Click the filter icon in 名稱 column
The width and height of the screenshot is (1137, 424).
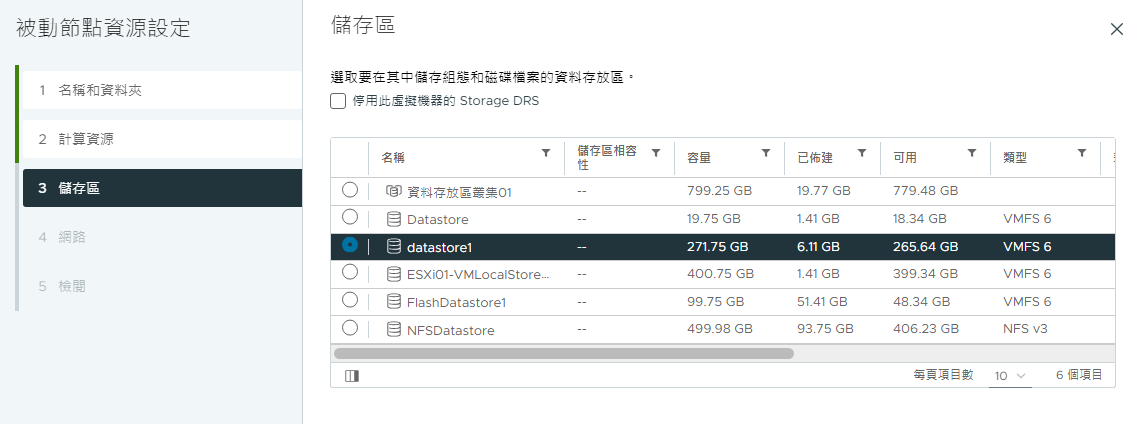click(546, 153)
